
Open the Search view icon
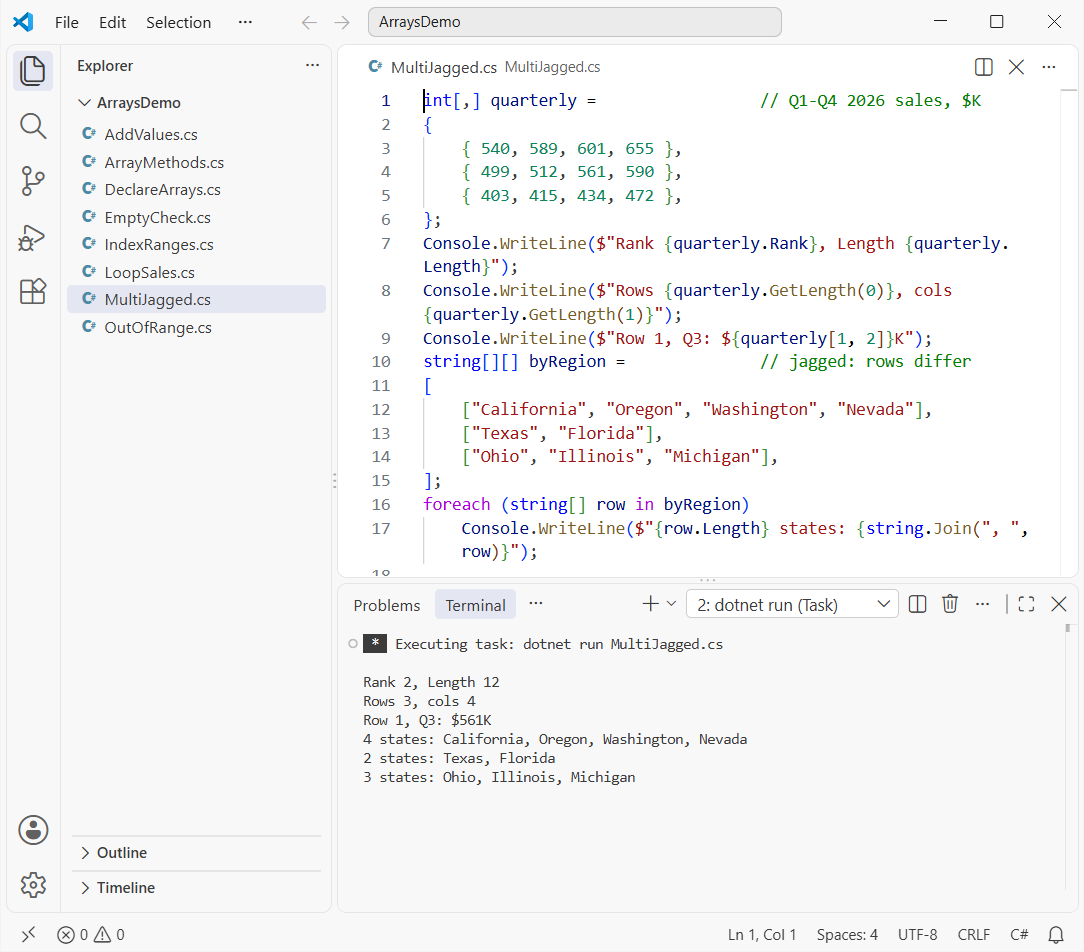tap(32, 127)
